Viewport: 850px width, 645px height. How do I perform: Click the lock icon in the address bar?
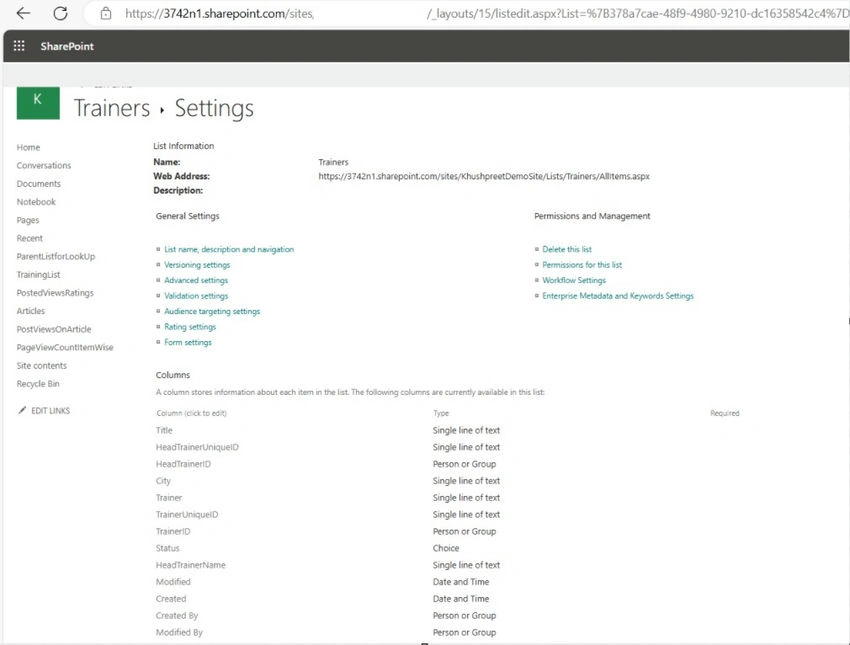[106, 14]
